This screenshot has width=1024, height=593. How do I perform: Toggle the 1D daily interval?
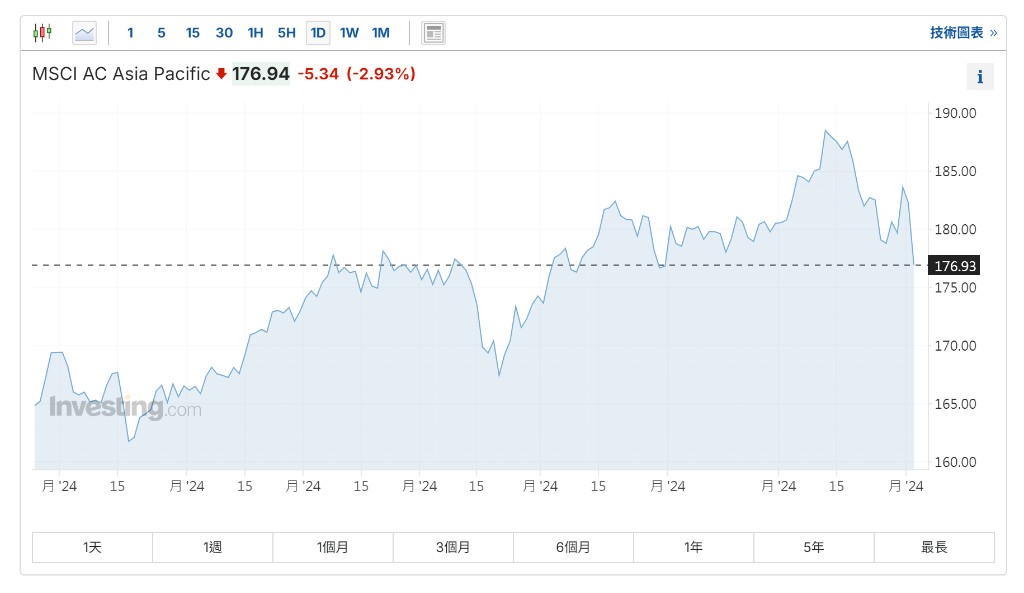[318, 33]
